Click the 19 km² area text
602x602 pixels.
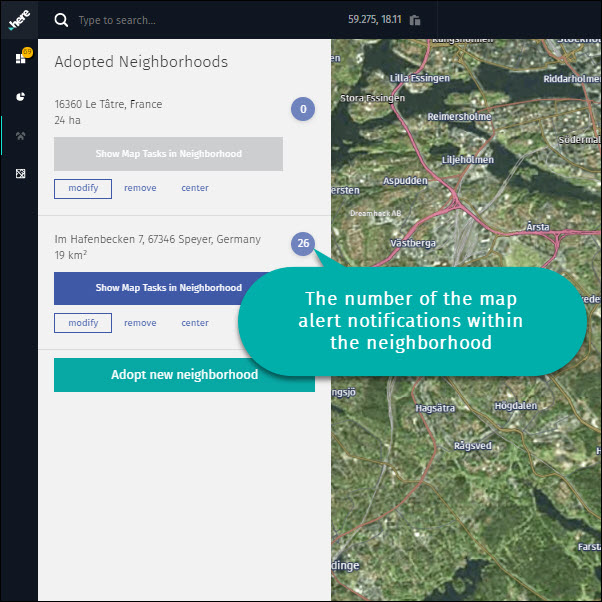click(x=71, y=255)
